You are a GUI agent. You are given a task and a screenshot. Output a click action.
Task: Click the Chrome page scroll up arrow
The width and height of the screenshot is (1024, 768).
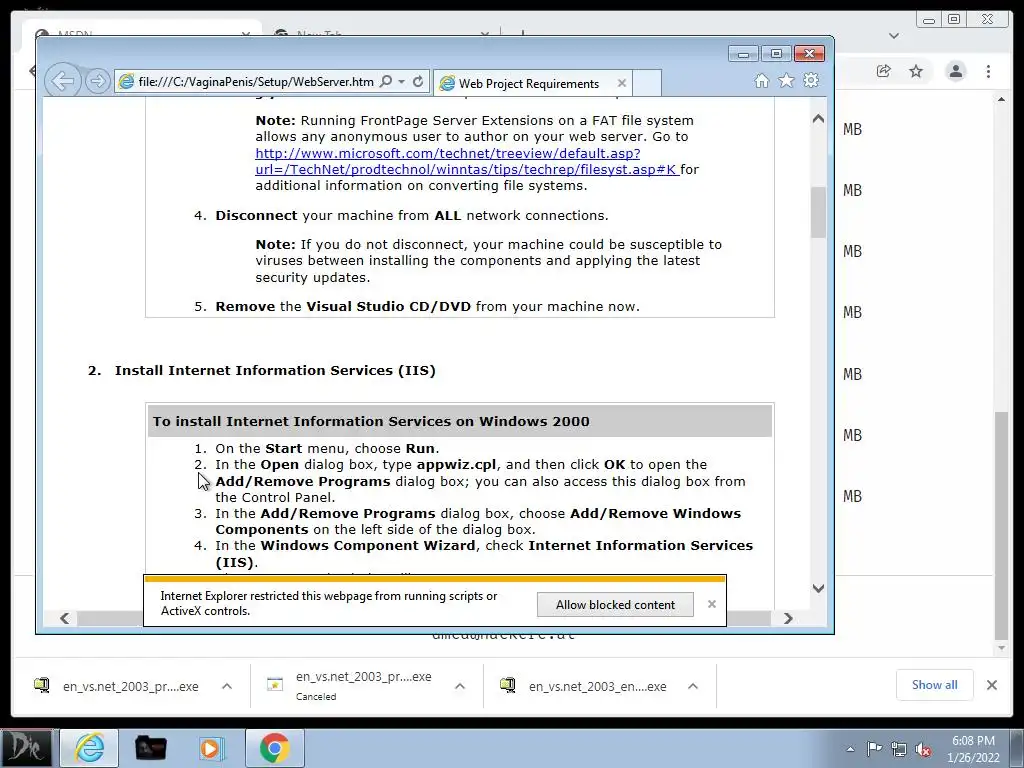pos(1001,99)
